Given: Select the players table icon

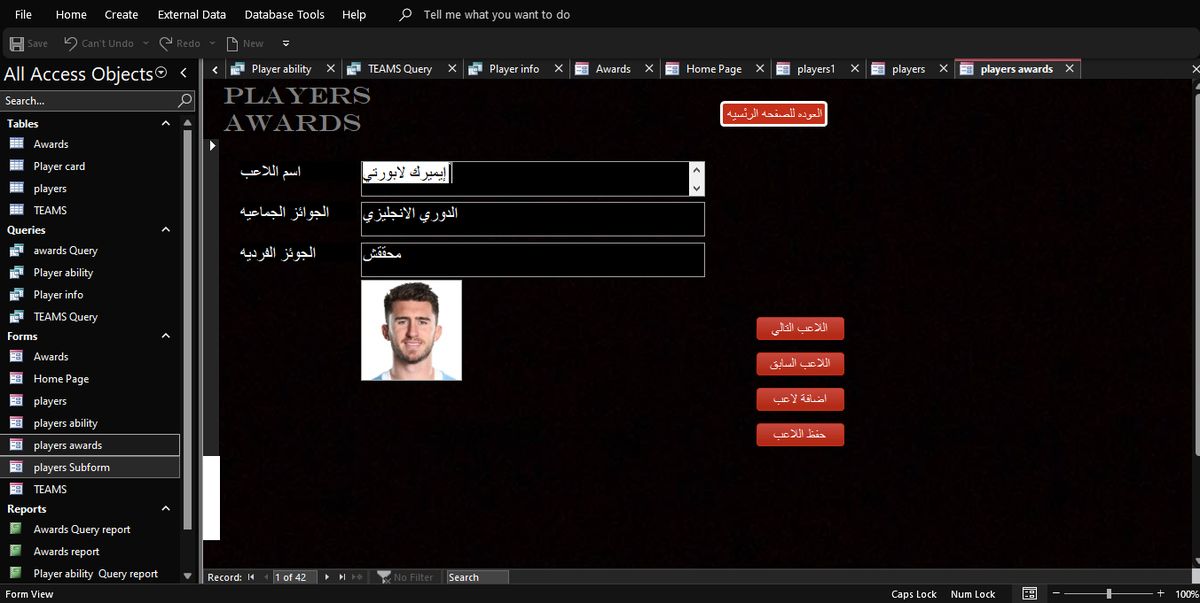Looking at the screenshot, I should [x=16, y=188].
